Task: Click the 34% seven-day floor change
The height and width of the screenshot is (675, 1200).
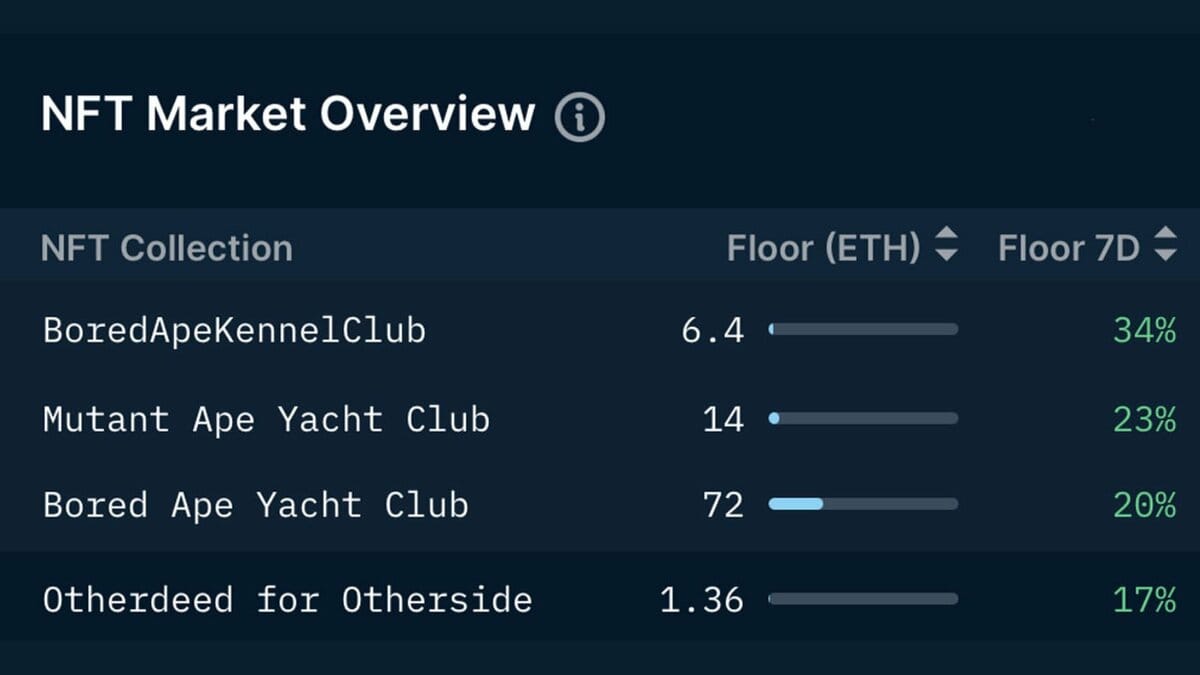Action: click(1144, 331)
